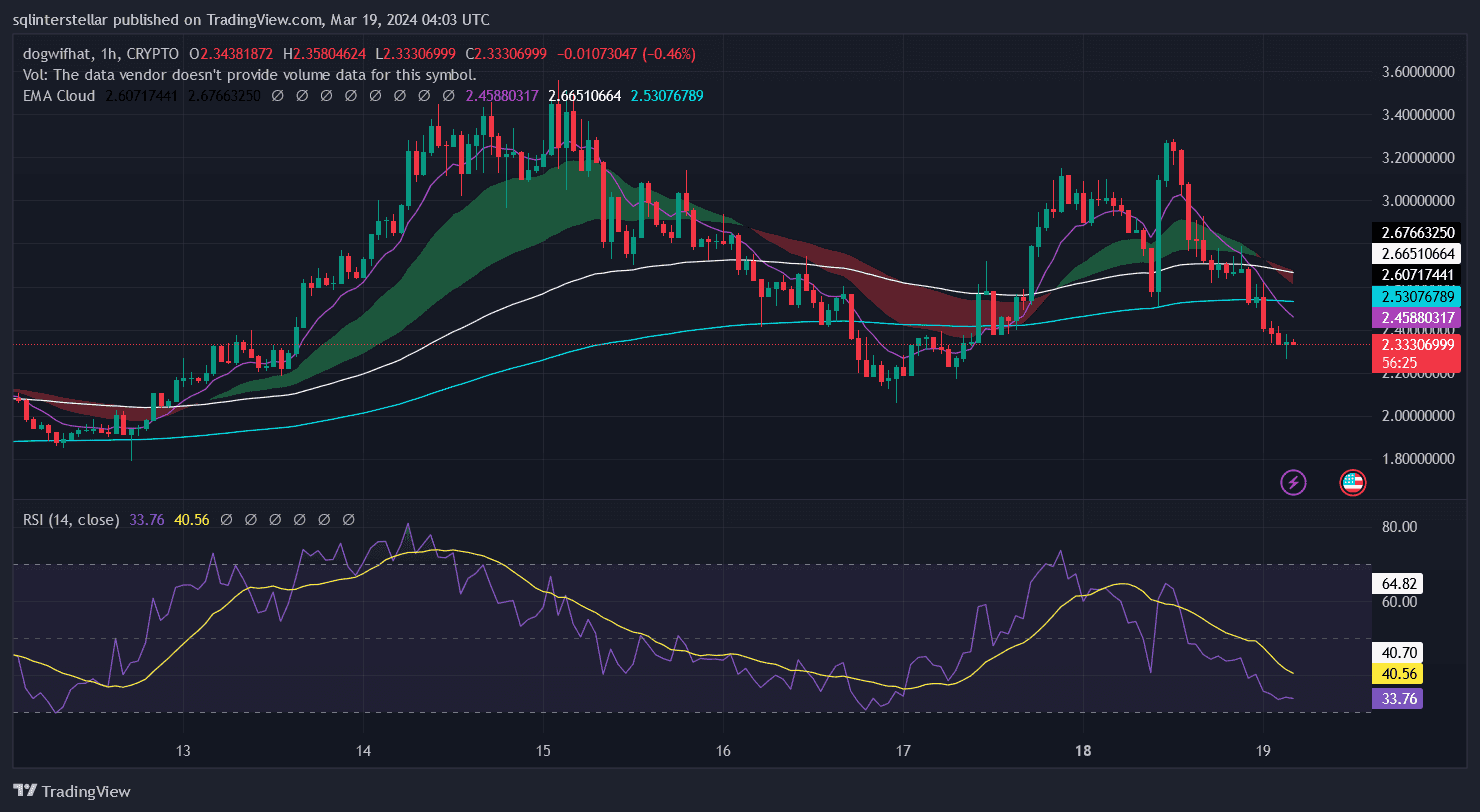Select the RSI (14, close) indicator label

coord(70,520)
